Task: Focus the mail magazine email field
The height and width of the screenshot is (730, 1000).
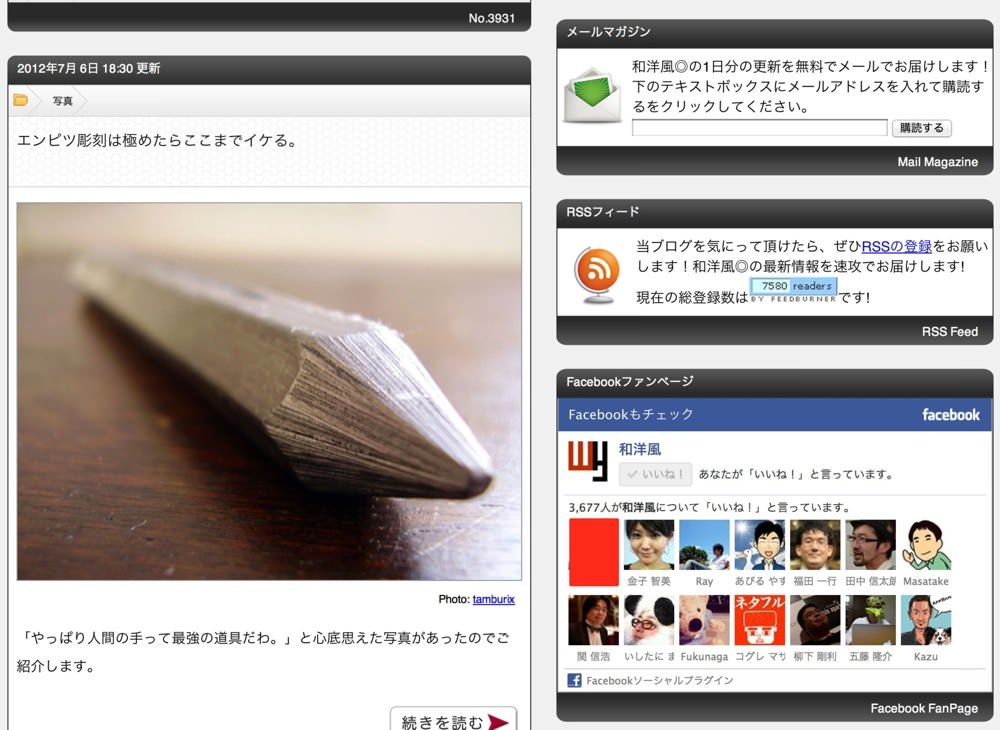Action: click(x=760, y=128)
